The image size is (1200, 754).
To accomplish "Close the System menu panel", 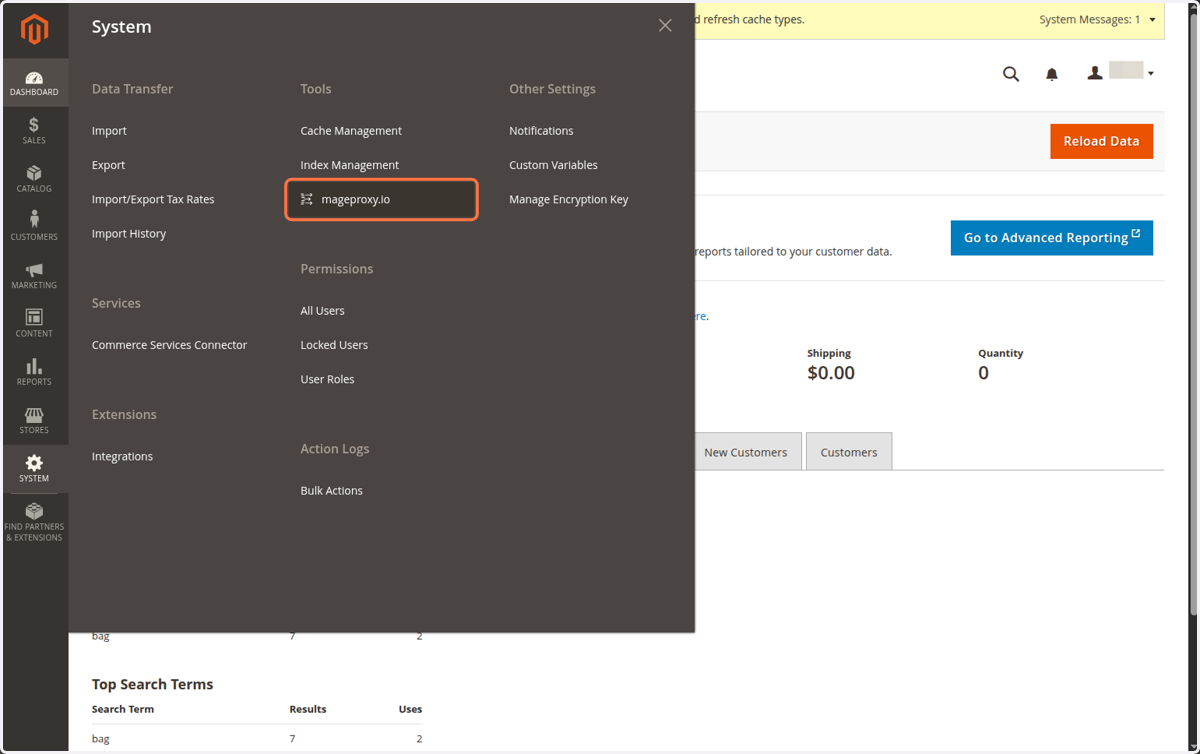I will pos(665,26).
